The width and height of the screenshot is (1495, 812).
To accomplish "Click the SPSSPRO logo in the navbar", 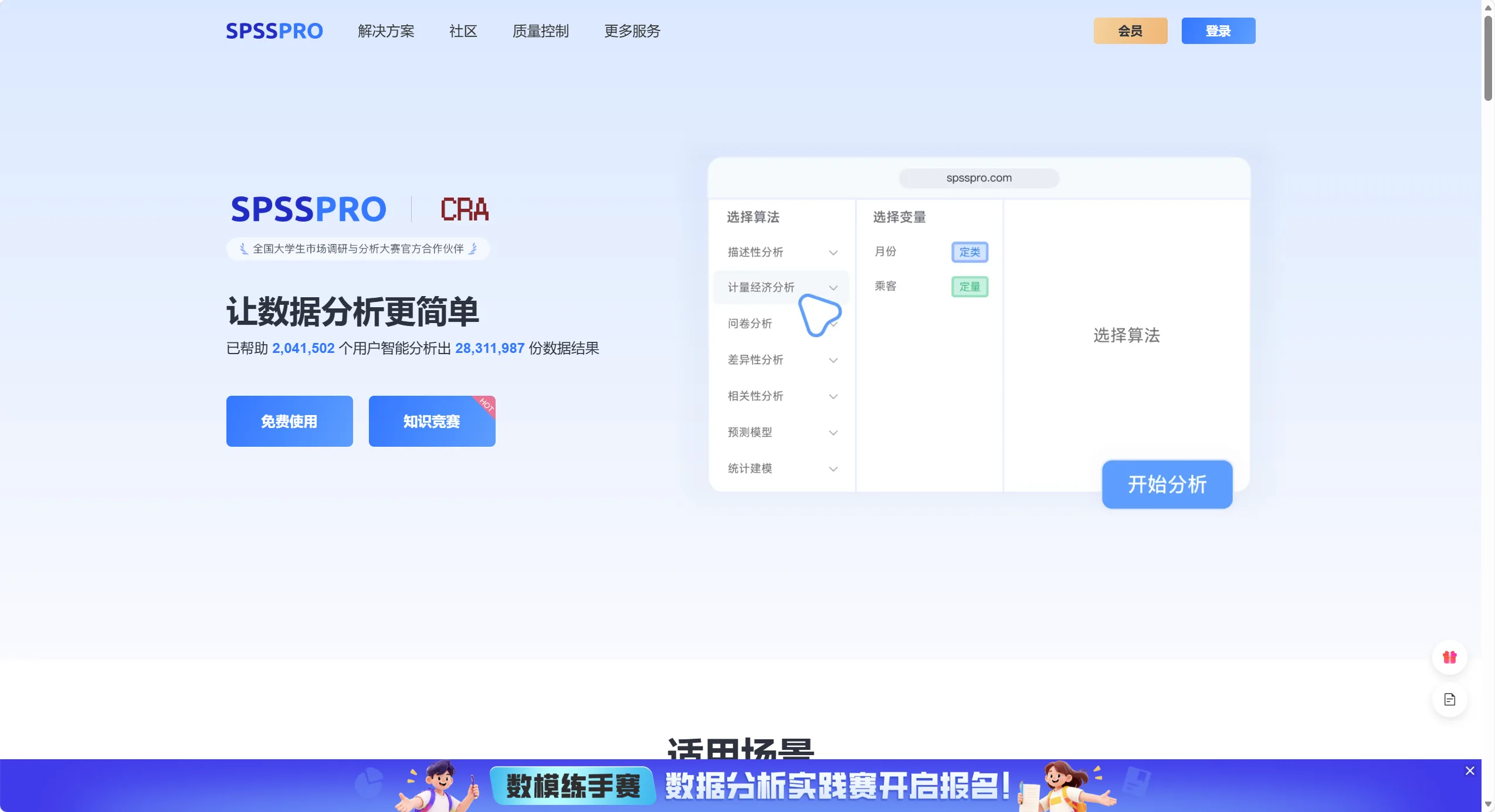I will tap(274, 31).
